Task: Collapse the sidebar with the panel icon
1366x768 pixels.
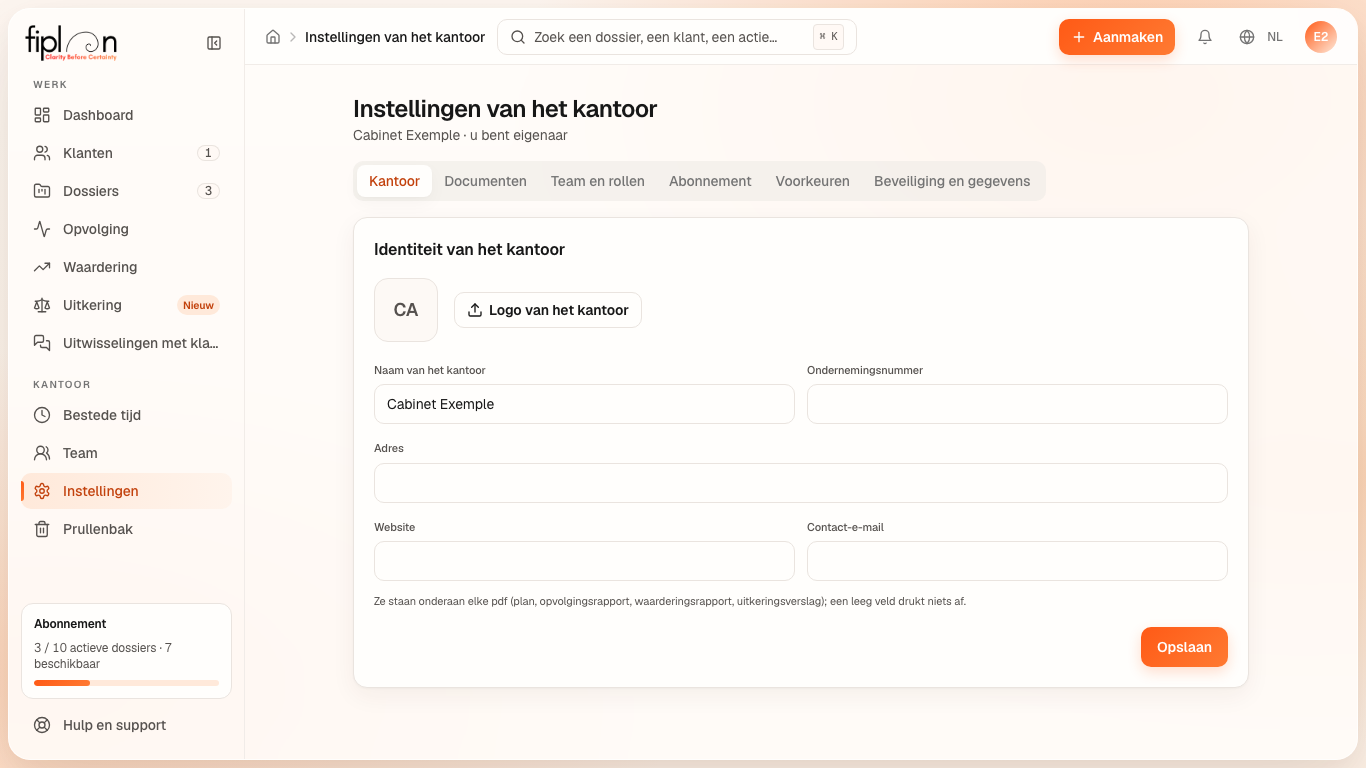Action: 214,43
